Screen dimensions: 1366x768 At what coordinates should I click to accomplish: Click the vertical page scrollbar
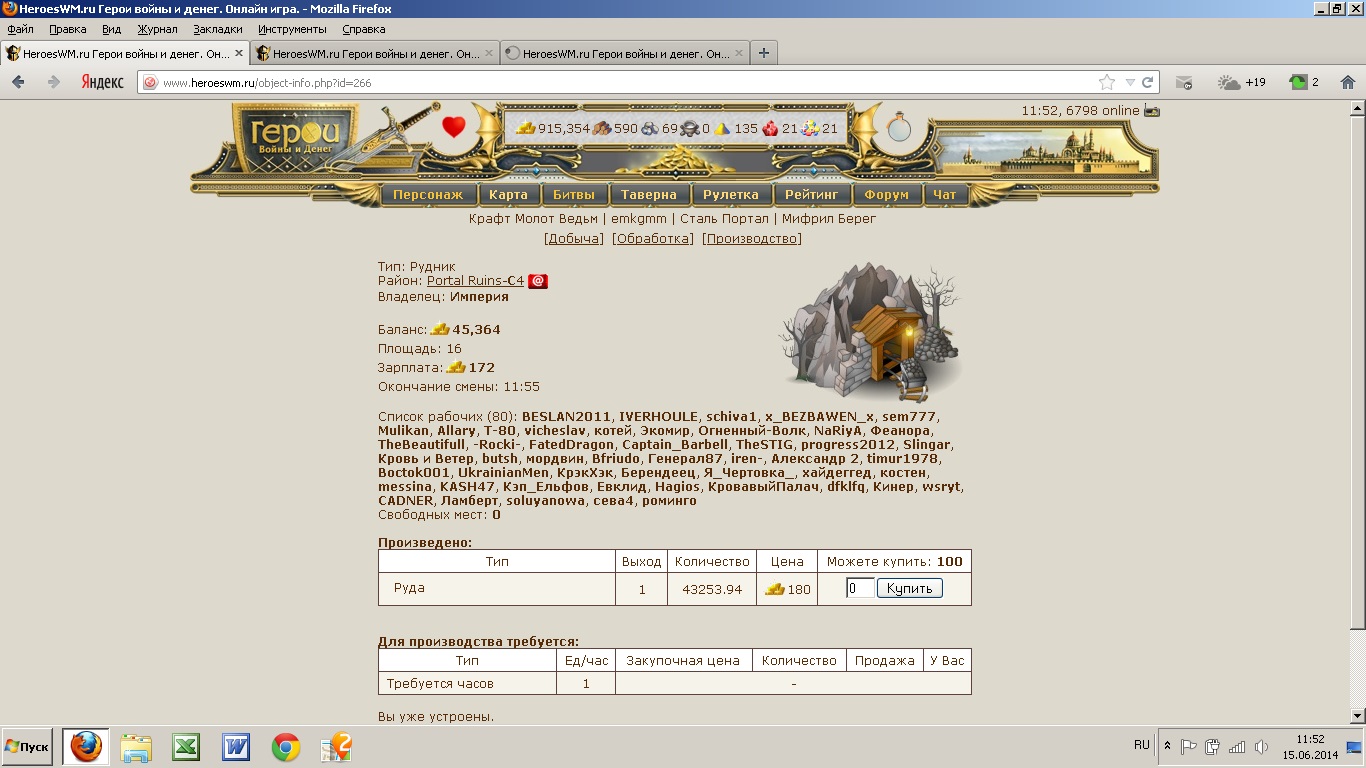click(1357, 410)
